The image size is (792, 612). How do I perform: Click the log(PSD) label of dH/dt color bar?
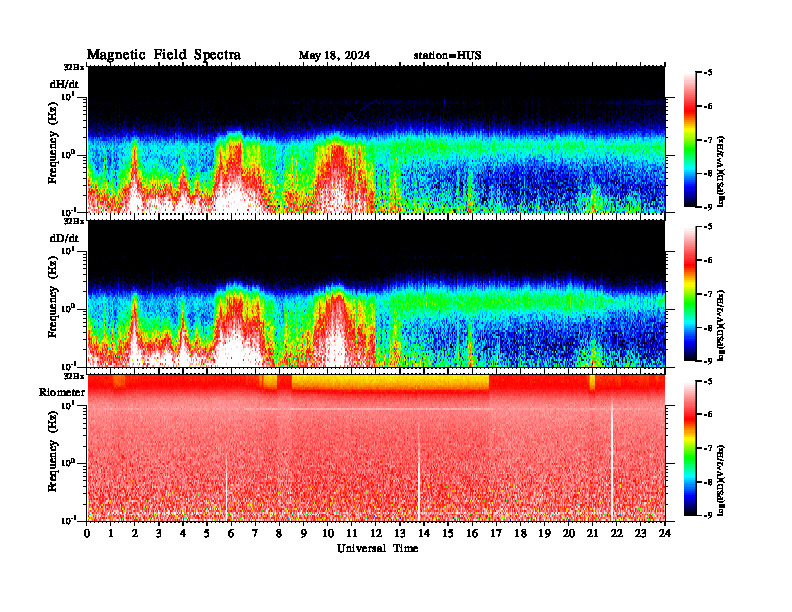click(x=722, y=171)
